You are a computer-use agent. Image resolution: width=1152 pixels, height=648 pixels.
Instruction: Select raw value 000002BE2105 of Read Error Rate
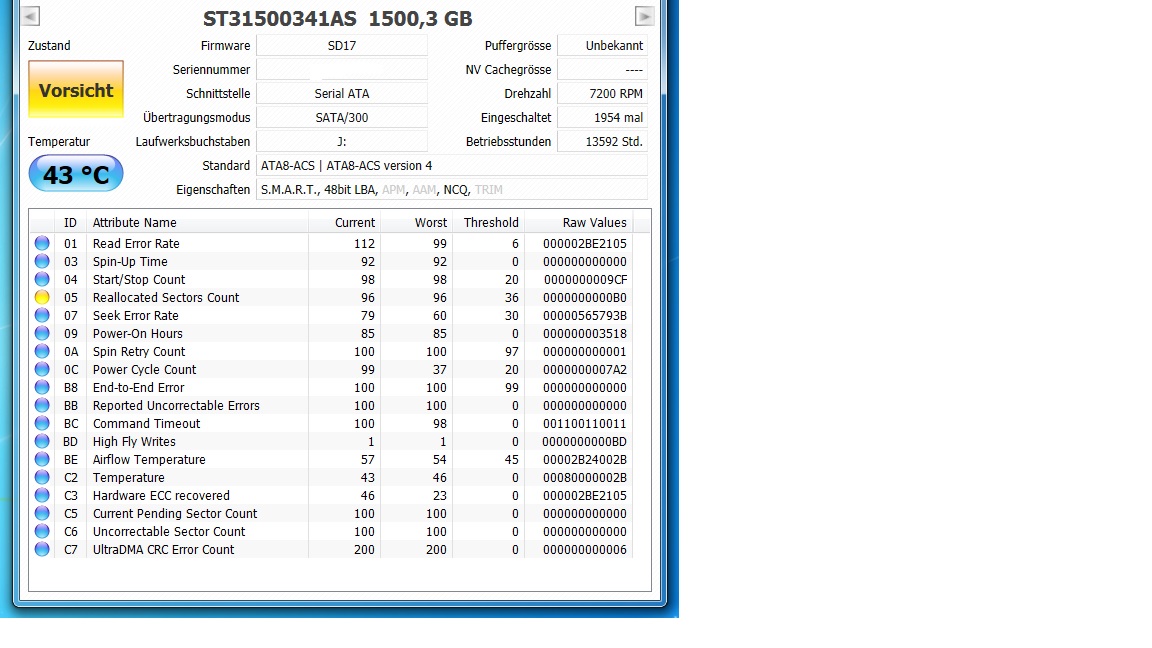click(585, 243)
